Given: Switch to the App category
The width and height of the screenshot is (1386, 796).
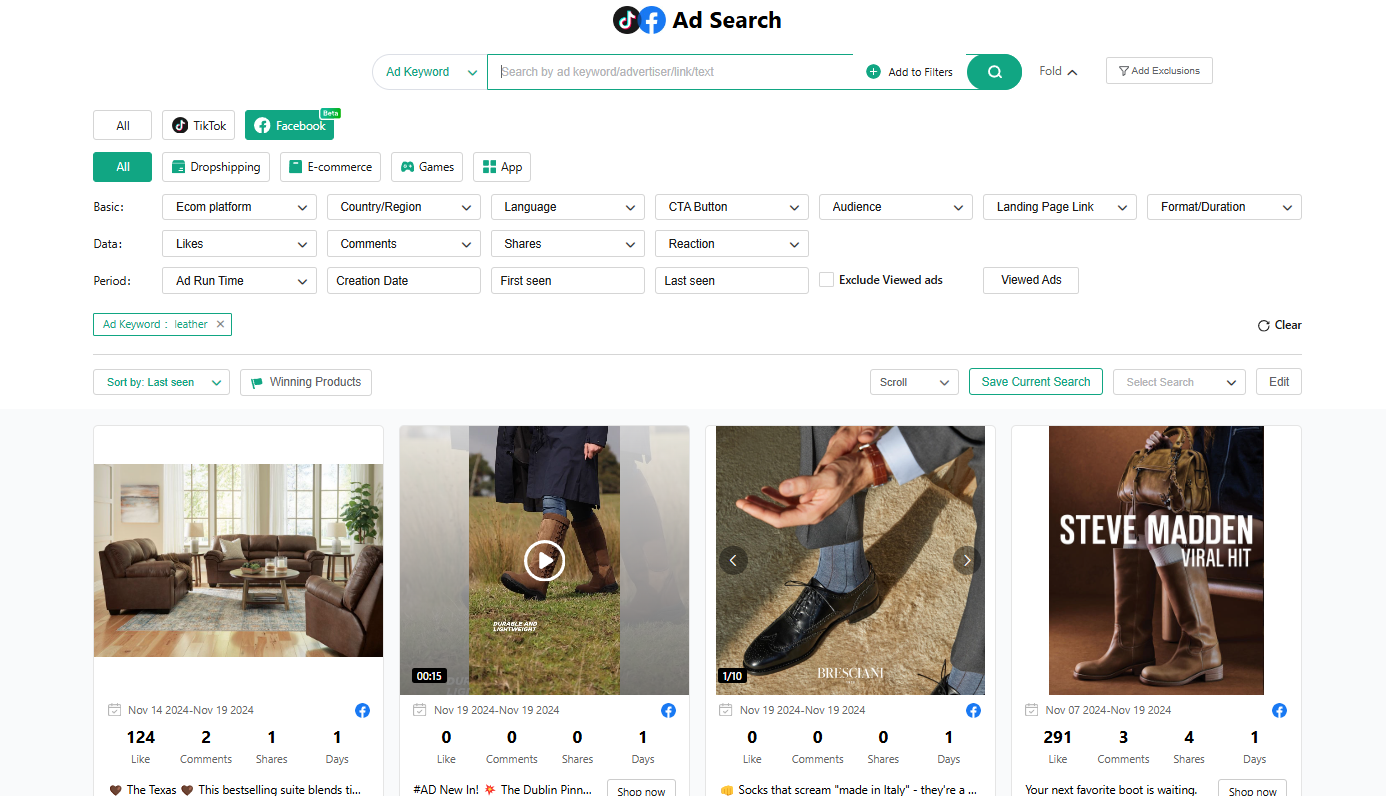Looking at the screenshot, I should 502,167.
